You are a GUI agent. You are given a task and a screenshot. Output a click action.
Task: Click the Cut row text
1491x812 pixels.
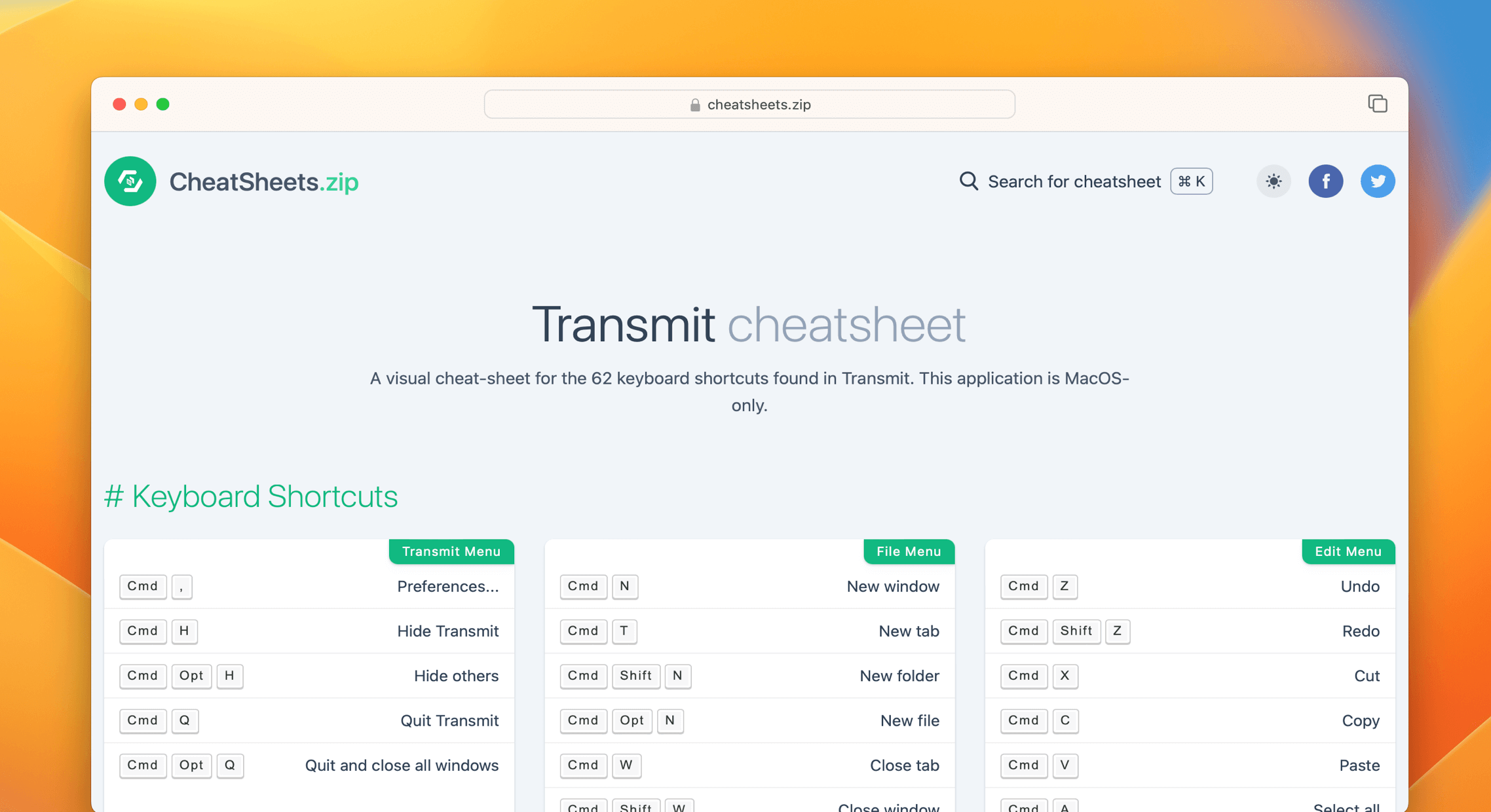point(1367,676)
